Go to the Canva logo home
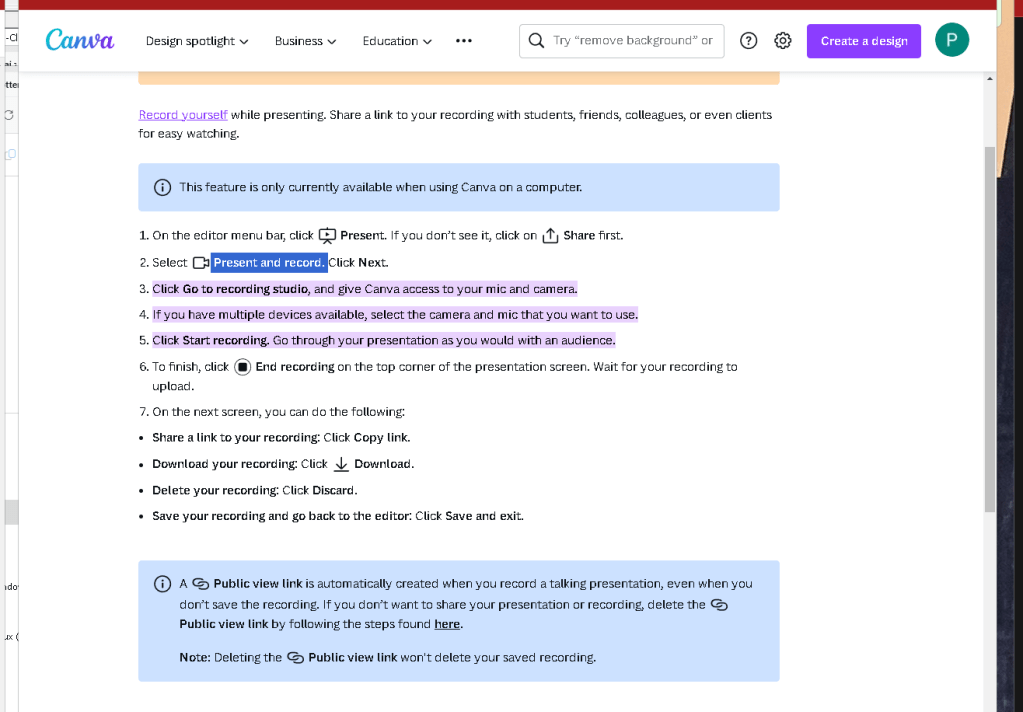The image size is (1023, 712). coord(80,40)
